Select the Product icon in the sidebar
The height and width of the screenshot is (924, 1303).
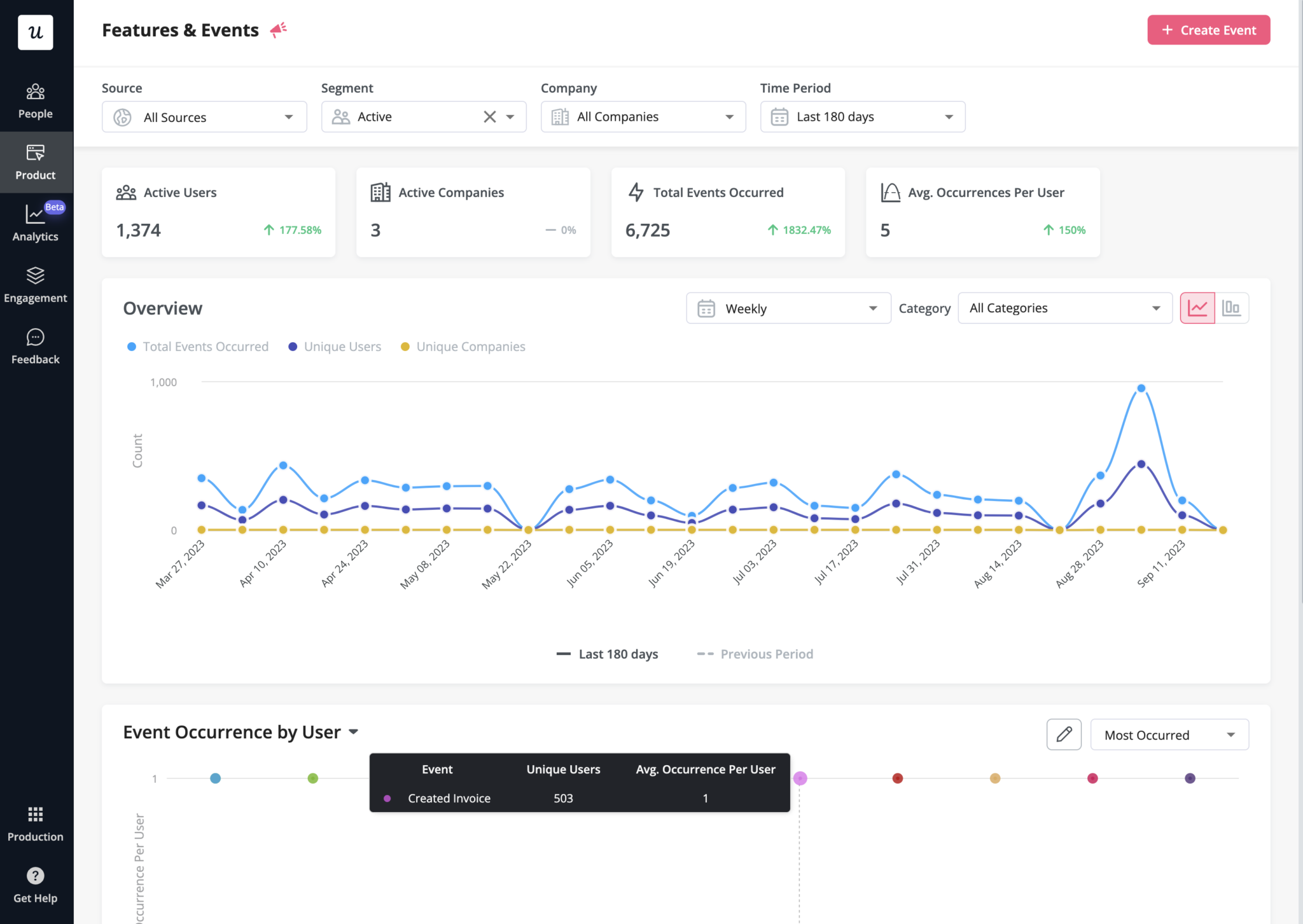(x=35, y=162)
